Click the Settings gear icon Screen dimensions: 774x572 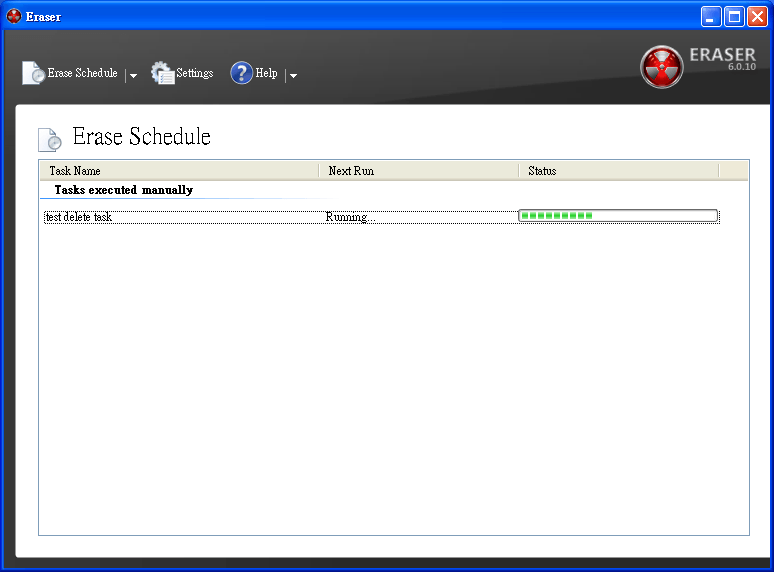click(x=162, y=73)
